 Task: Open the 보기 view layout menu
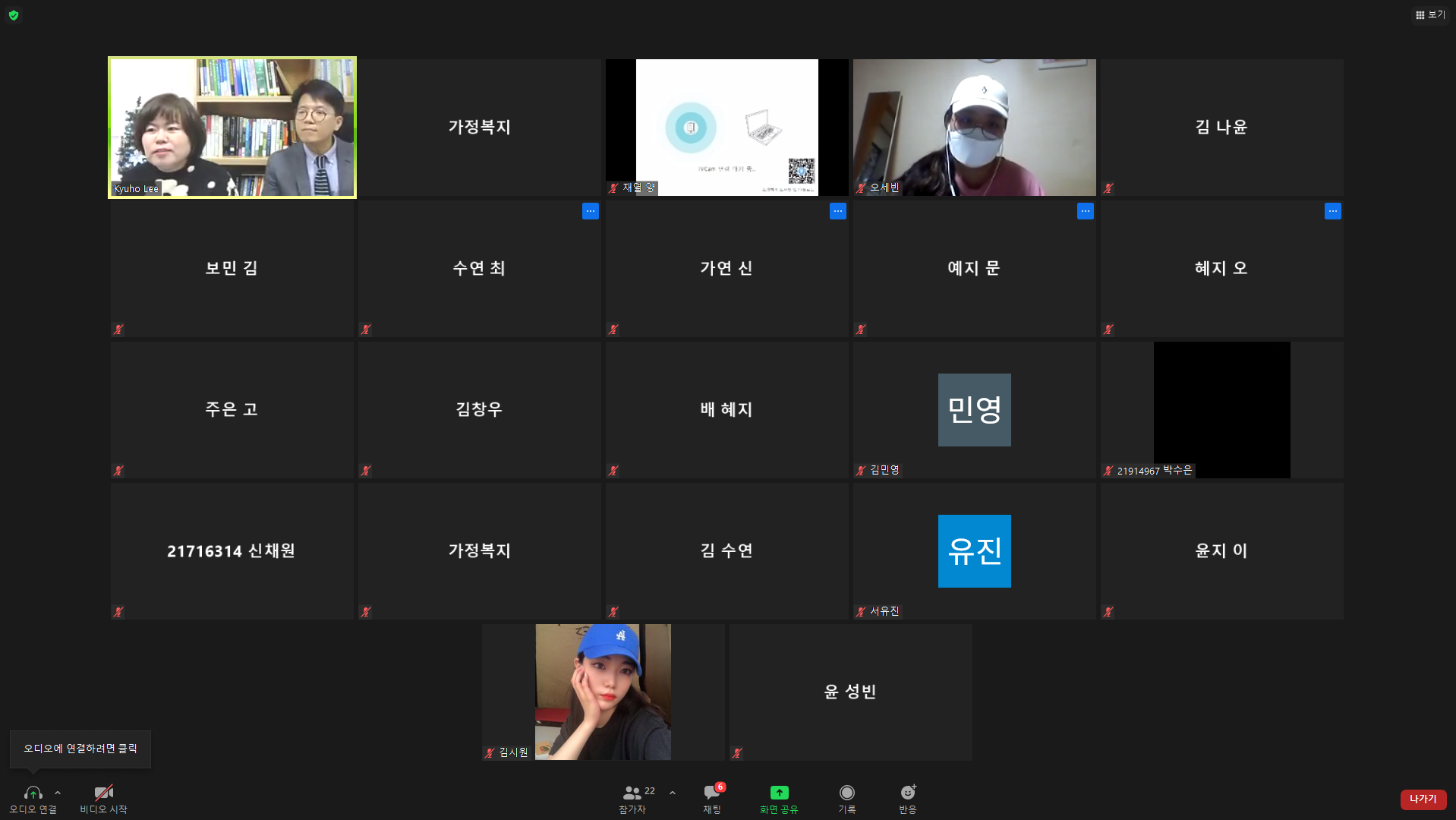tap(1430, 15)
